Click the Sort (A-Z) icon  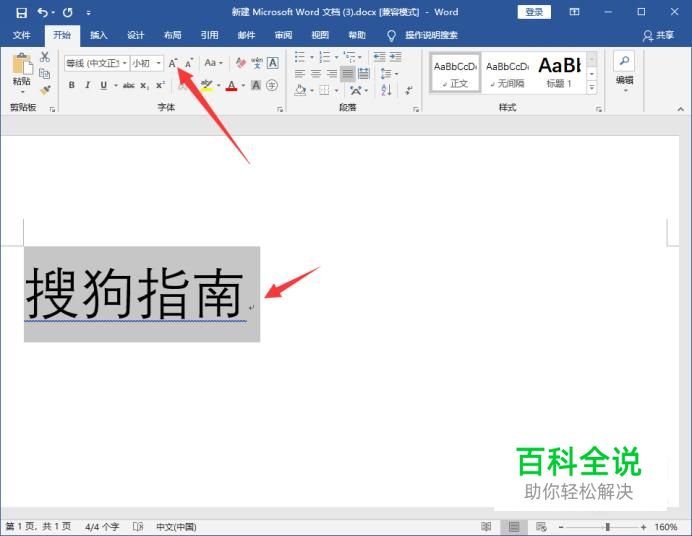(x=386, y=90)
